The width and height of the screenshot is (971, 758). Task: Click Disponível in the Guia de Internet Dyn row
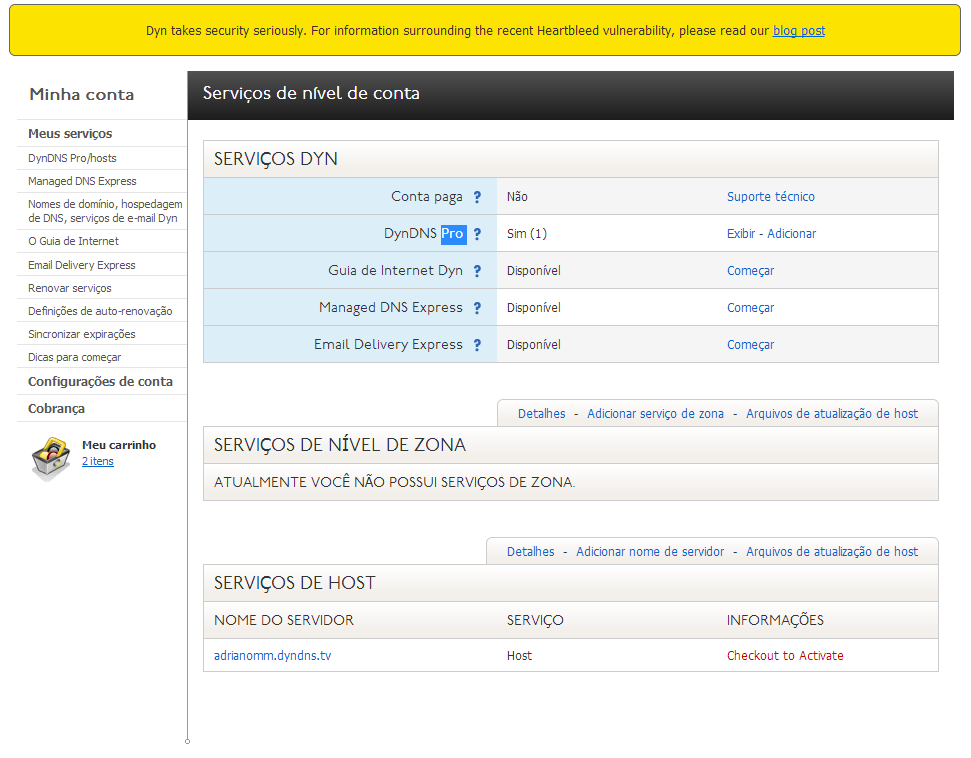click(x=534, y=271)
